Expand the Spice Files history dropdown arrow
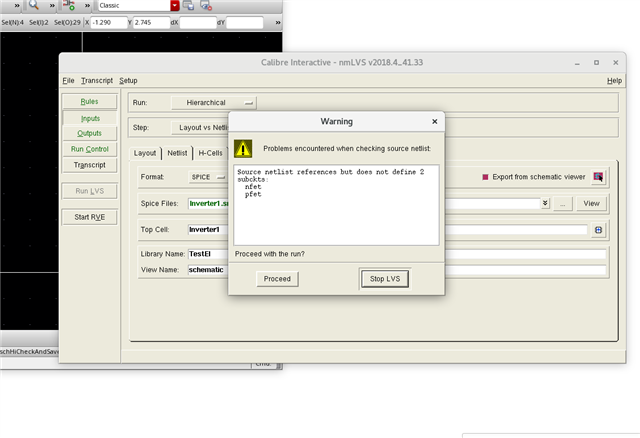This screenshot has width=640, height=438. [x=545, y=203]
